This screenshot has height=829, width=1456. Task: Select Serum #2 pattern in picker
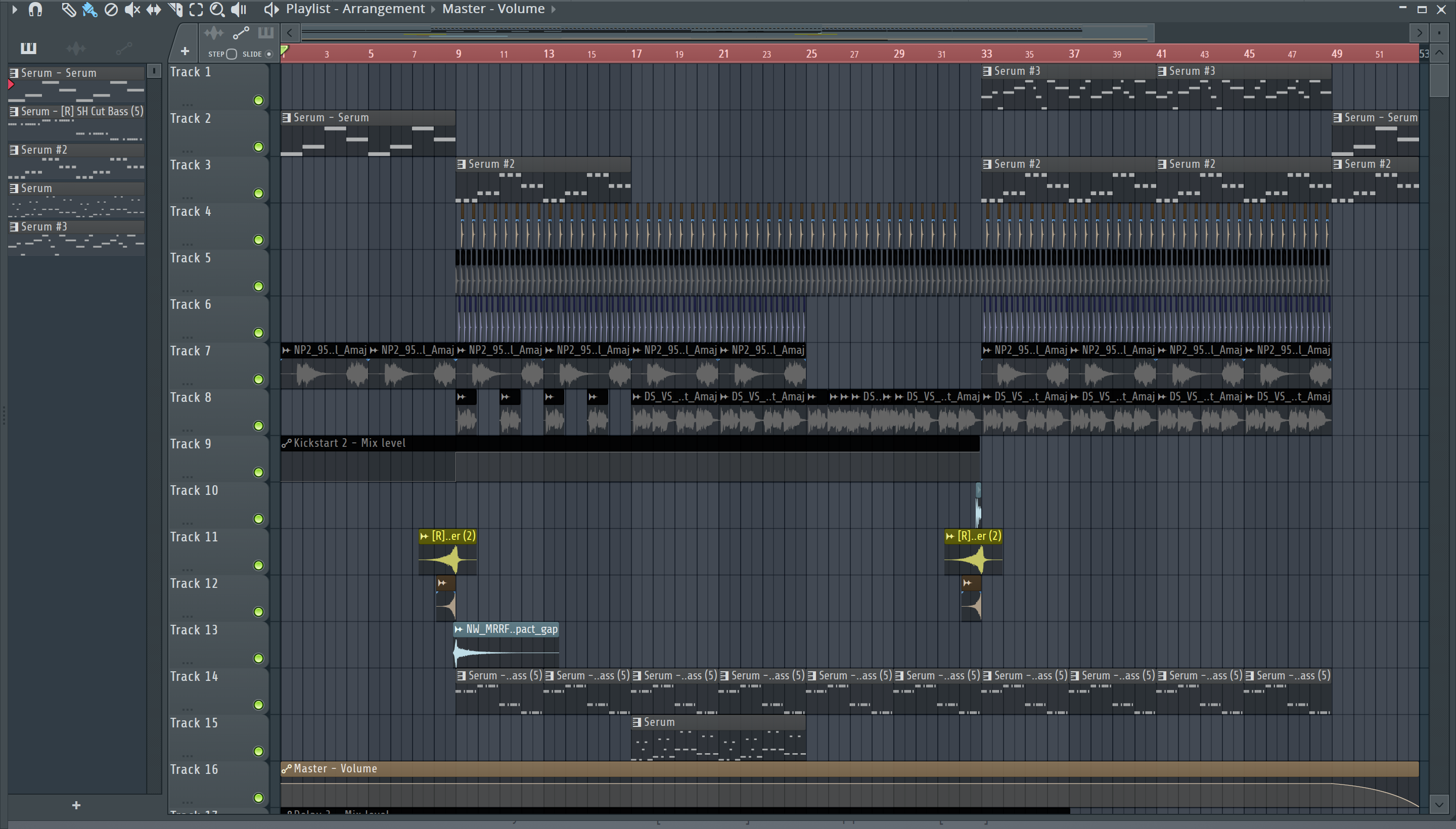click(76, 161)
